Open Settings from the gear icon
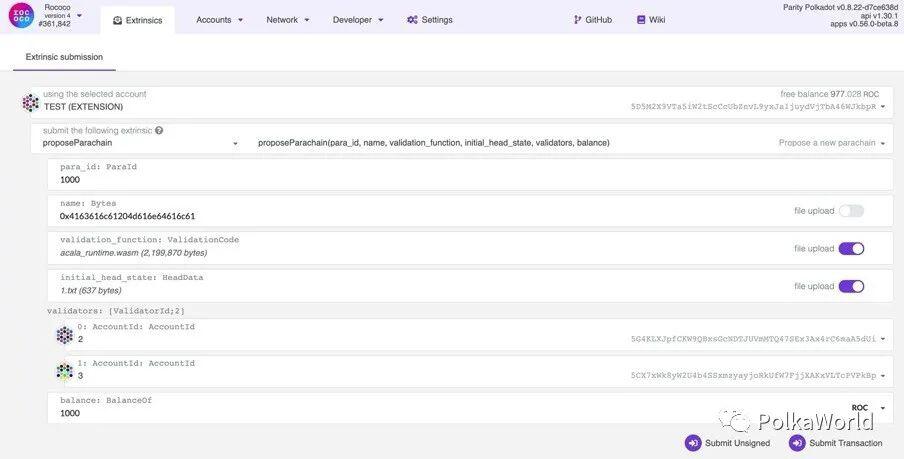The height and width of the screenshot is (459, 904). point(412,20)
